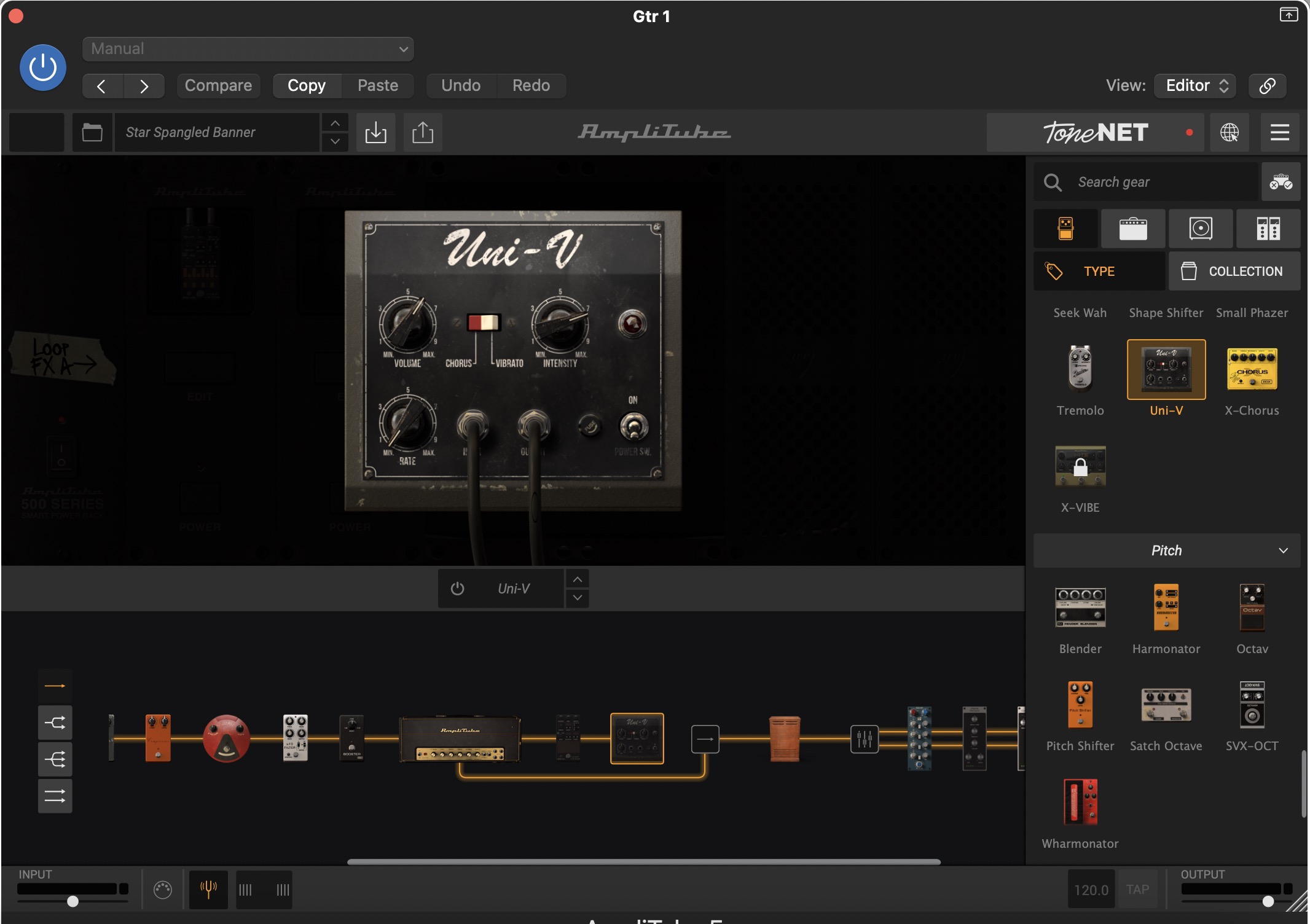Select the SVX-OCT pedal
This screenshot has width=1310, height=924.
click(1252, 704)
